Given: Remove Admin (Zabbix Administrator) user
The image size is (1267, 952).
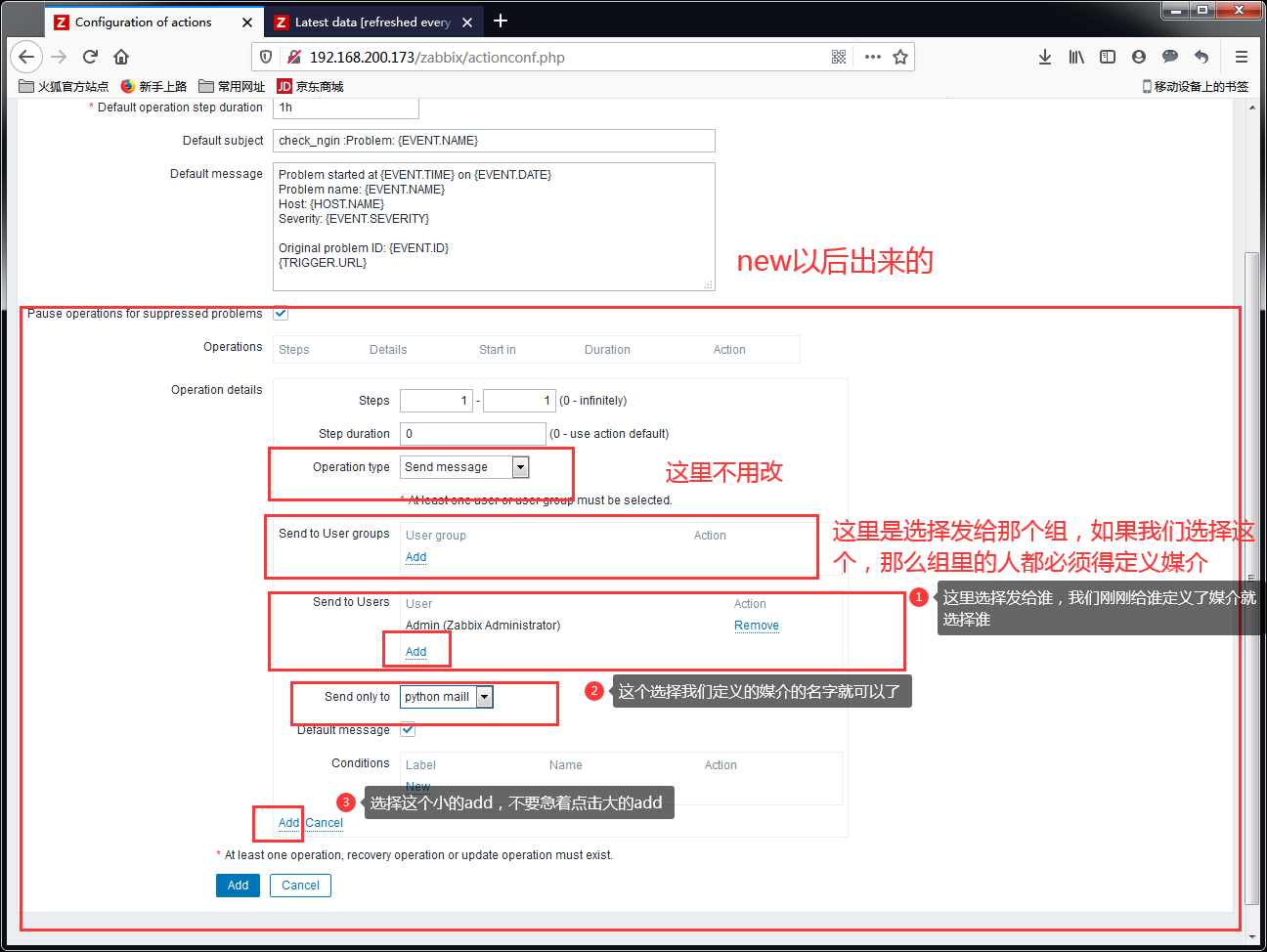Looking at the screenshot, I should click(757, 626).
